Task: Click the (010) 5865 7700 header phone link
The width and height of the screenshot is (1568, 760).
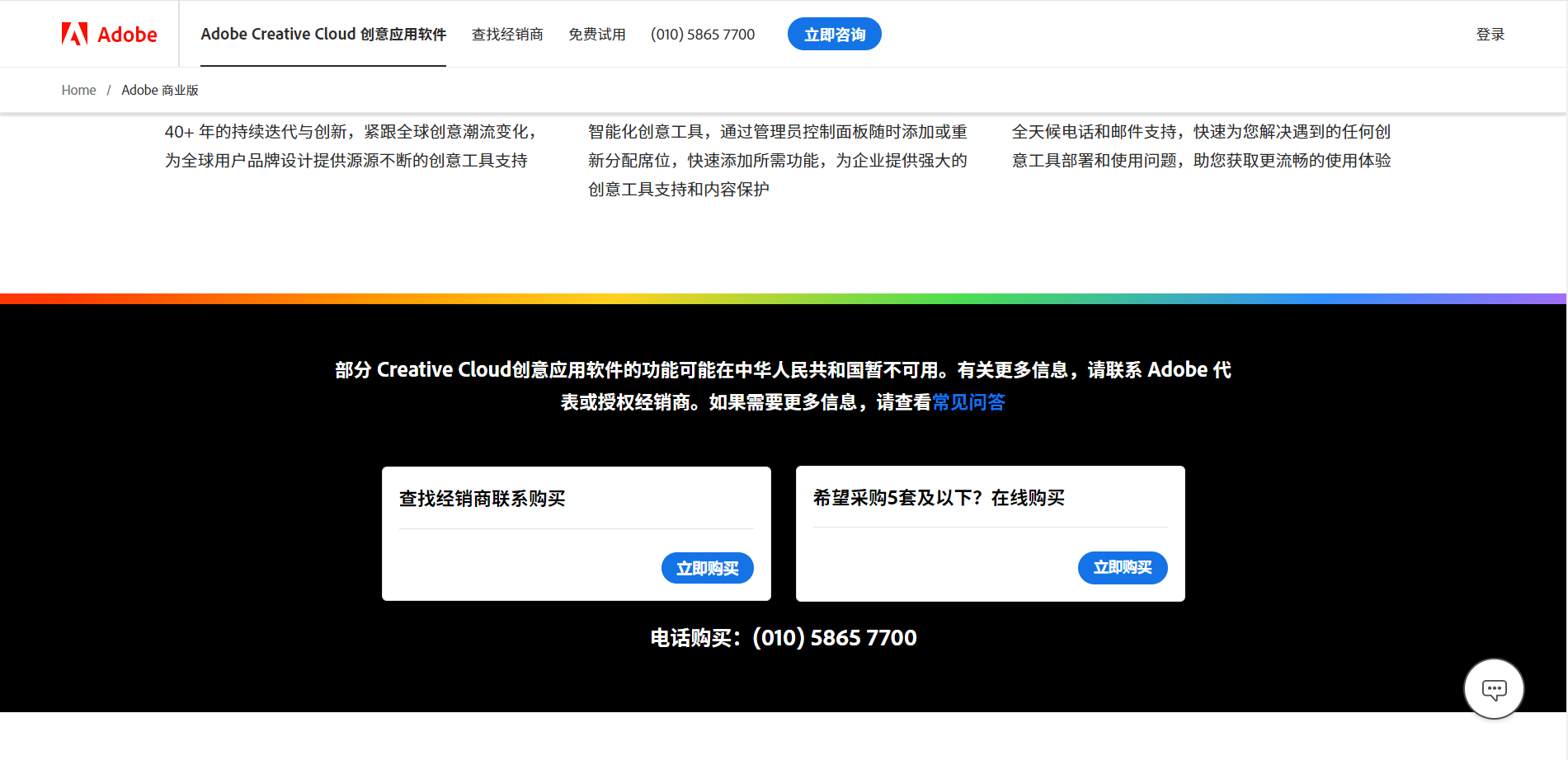Action: pos(703,34)
